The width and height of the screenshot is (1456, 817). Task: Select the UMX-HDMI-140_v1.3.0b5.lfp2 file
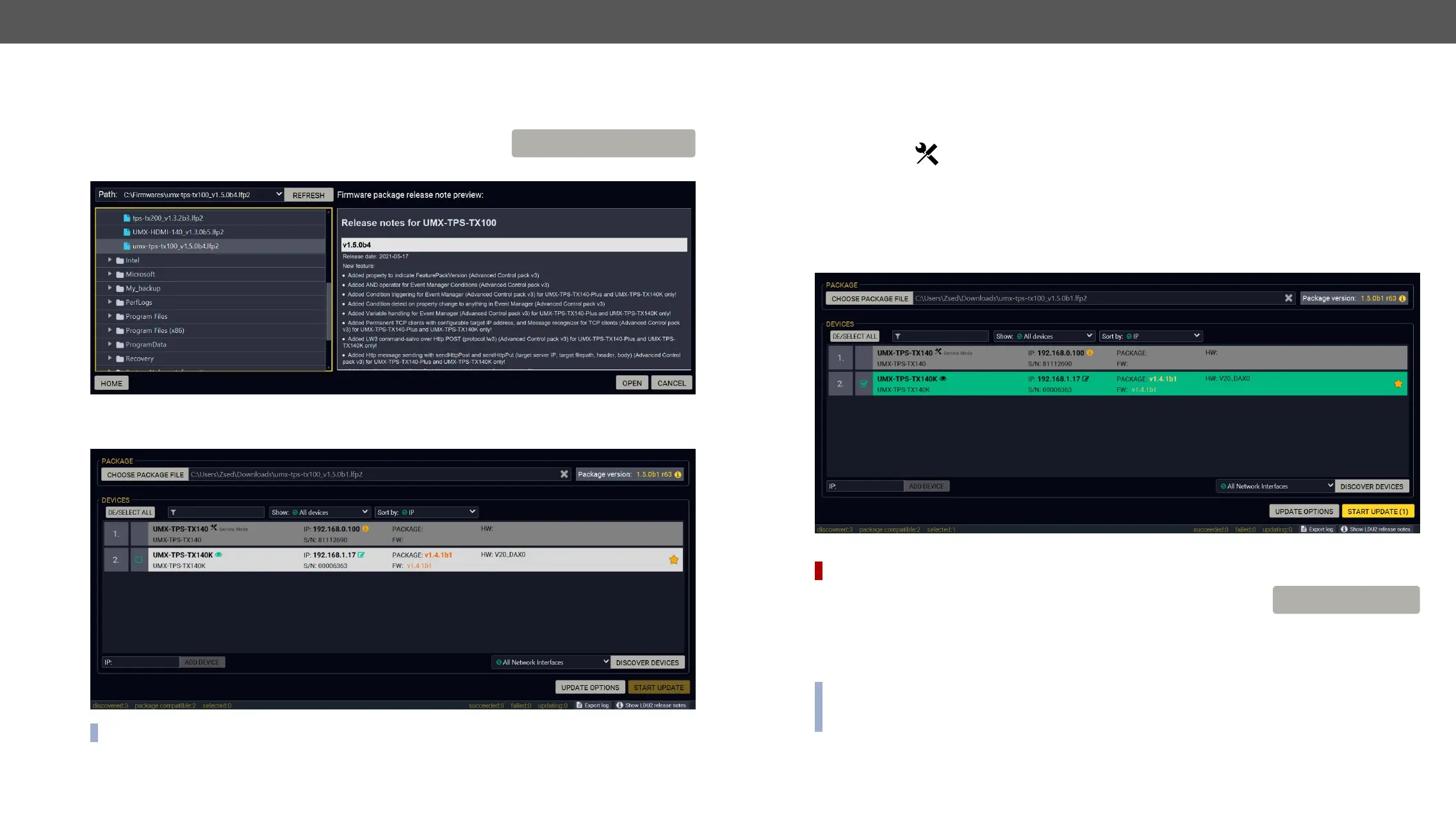click(177, 232)
